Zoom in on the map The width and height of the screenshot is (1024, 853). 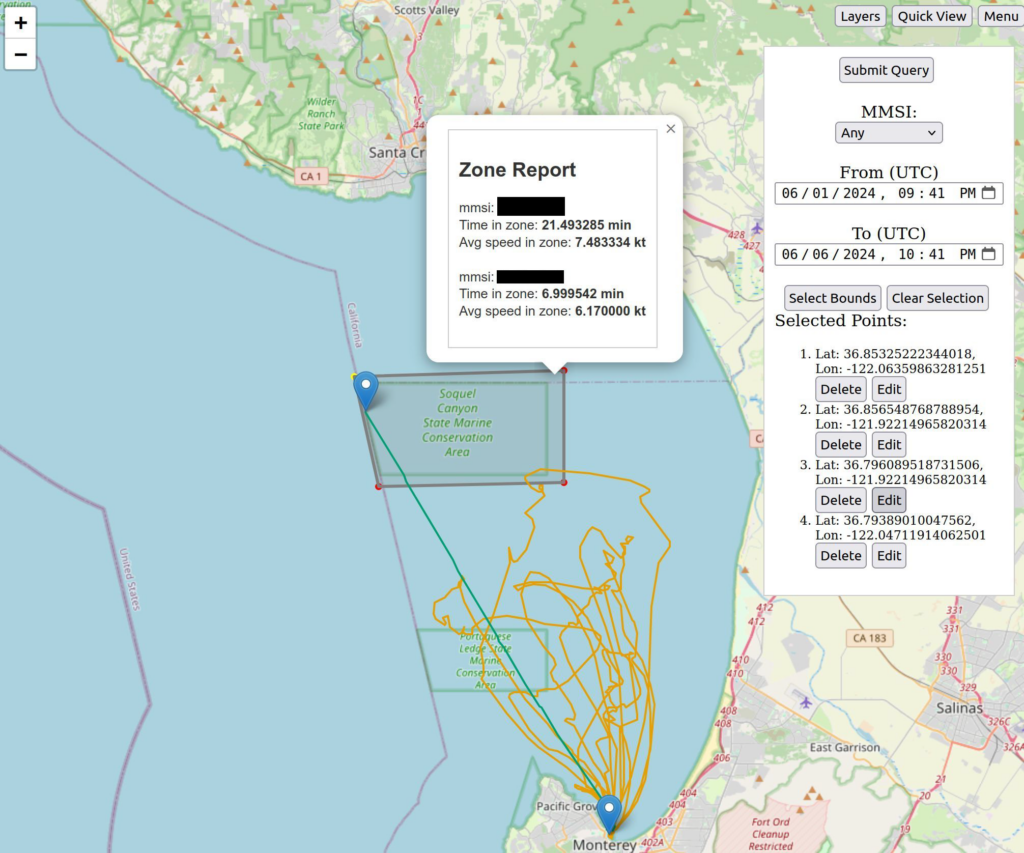(x=20, y=23)
